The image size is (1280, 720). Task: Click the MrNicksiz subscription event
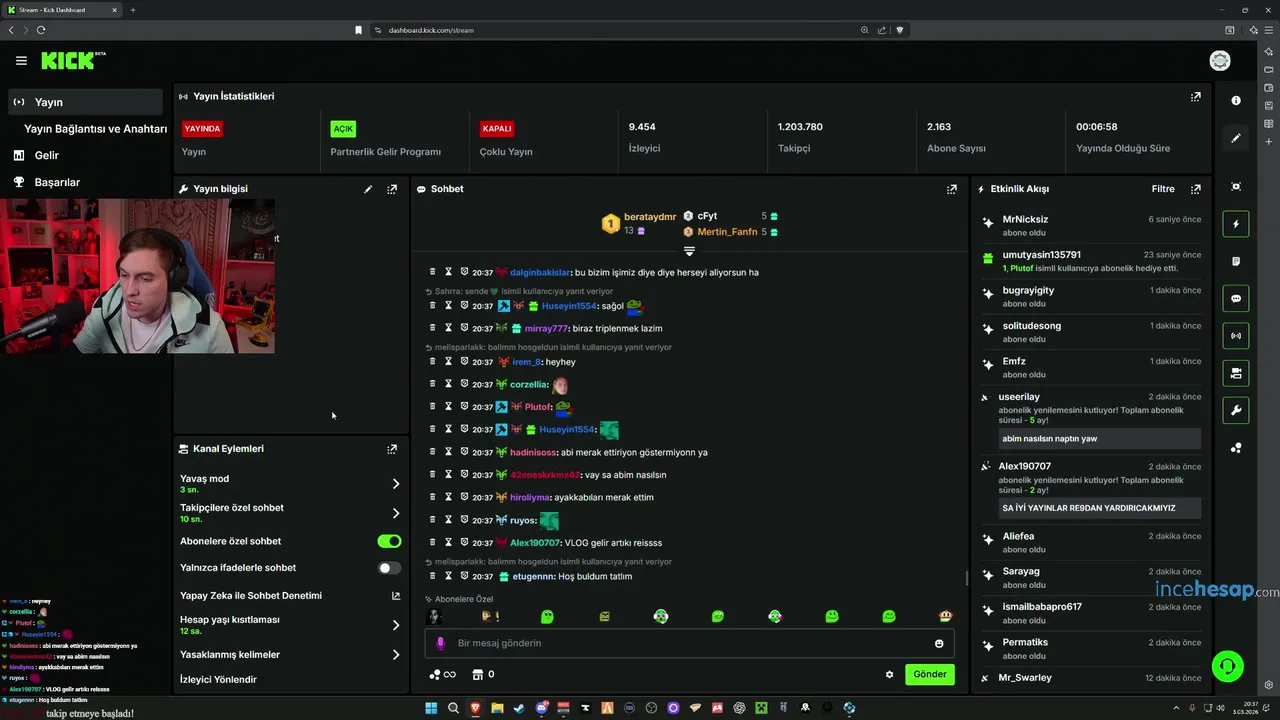[1091, 225]
